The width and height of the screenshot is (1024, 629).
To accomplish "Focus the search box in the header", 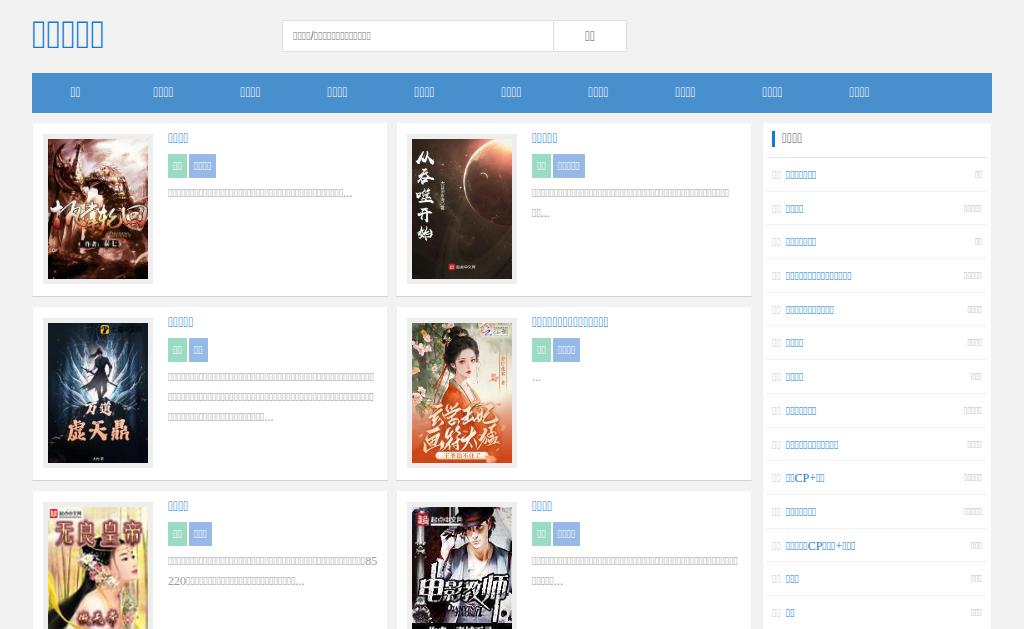I will (418, 36).
